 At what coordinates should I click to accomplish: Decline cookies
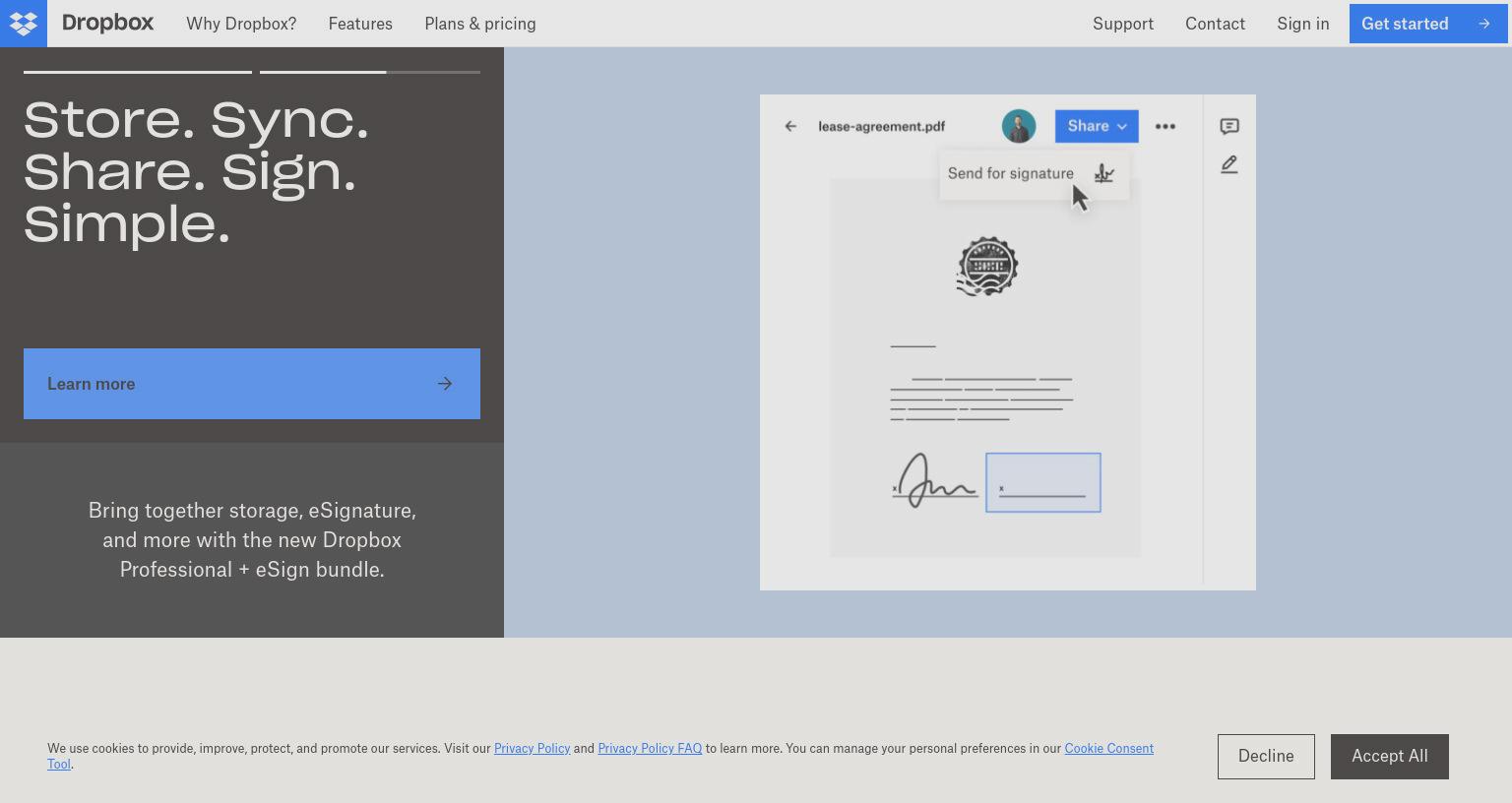coord(1266,757)
